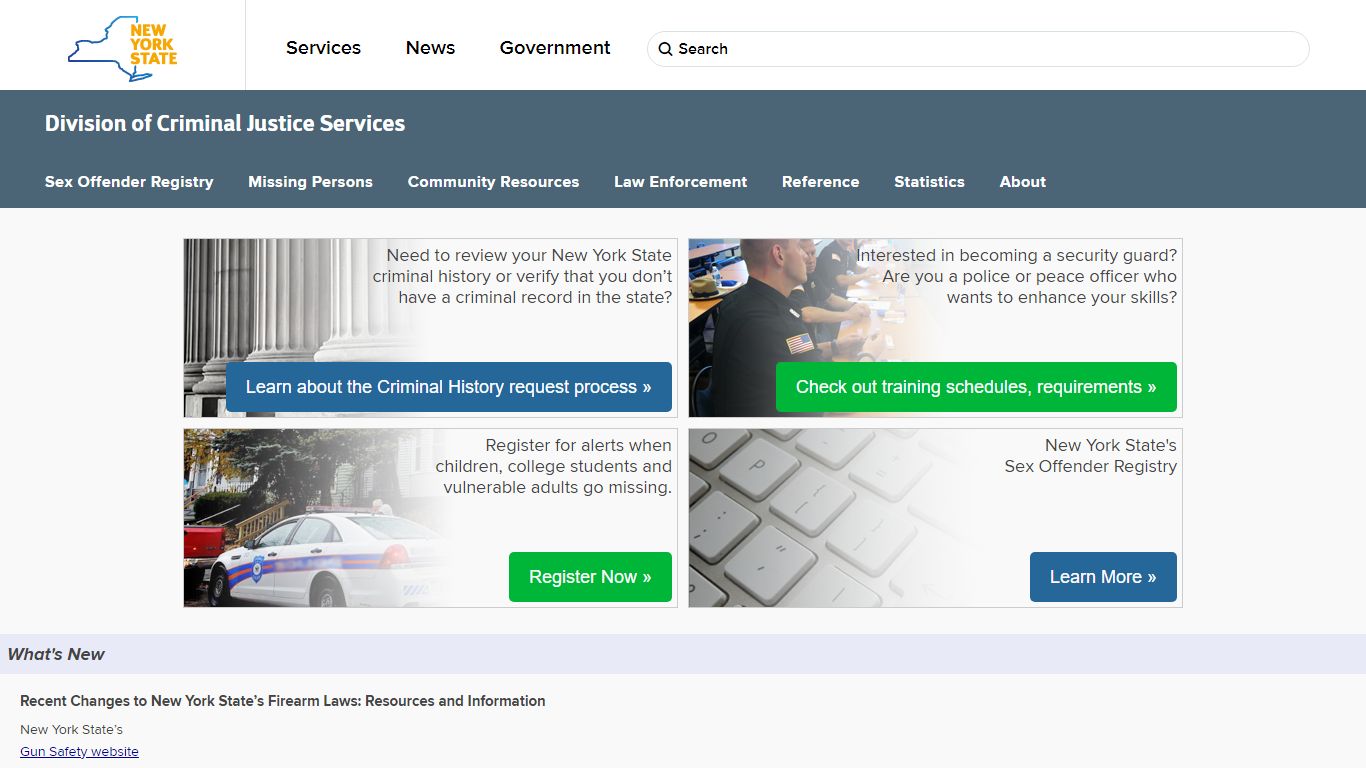This screenshot has width=1366, height=768.
Task: Open the Government menu
Action: [x=555, y=48]
